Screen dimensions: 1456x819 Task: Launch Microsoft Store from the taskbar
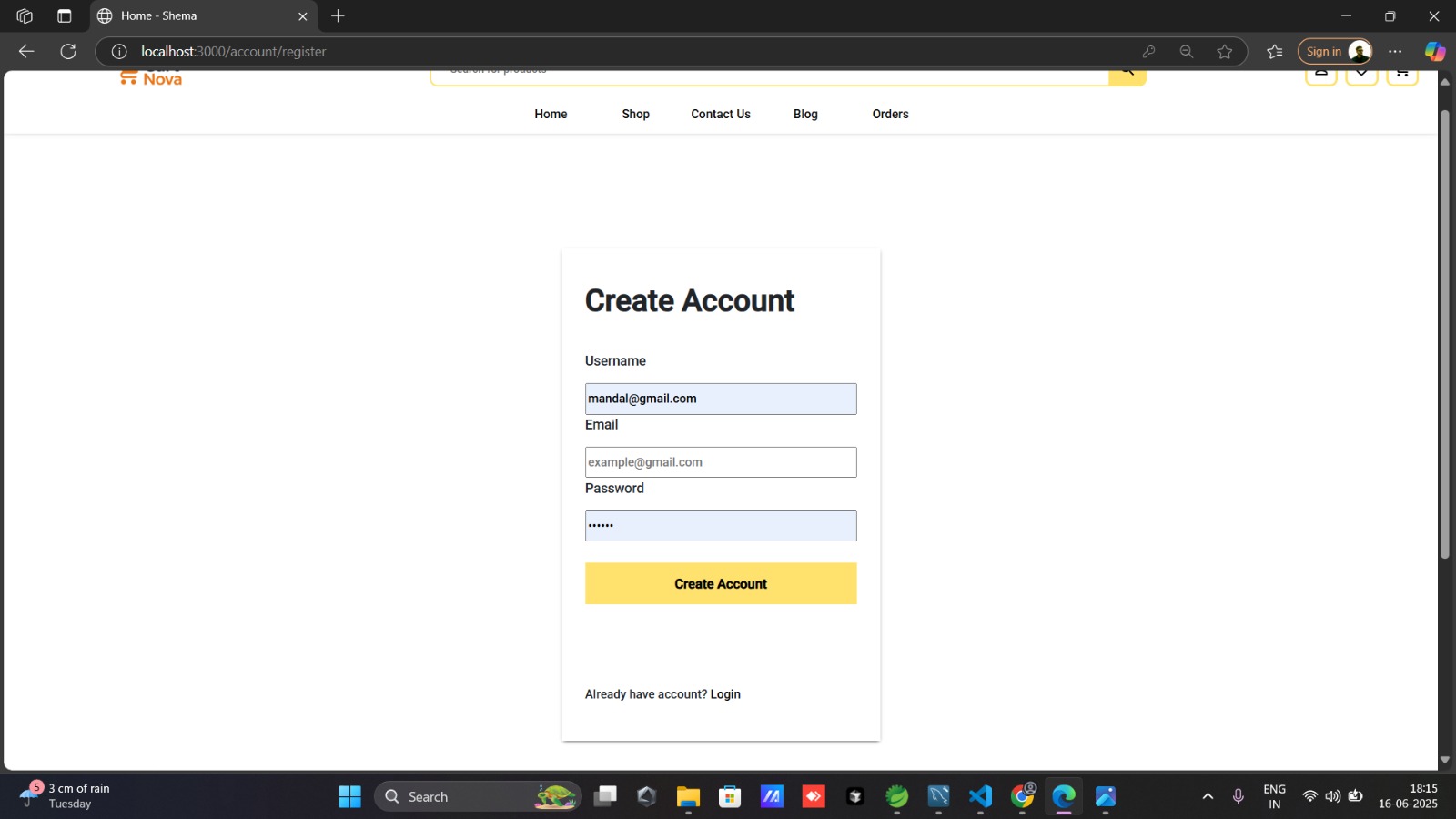730,797
